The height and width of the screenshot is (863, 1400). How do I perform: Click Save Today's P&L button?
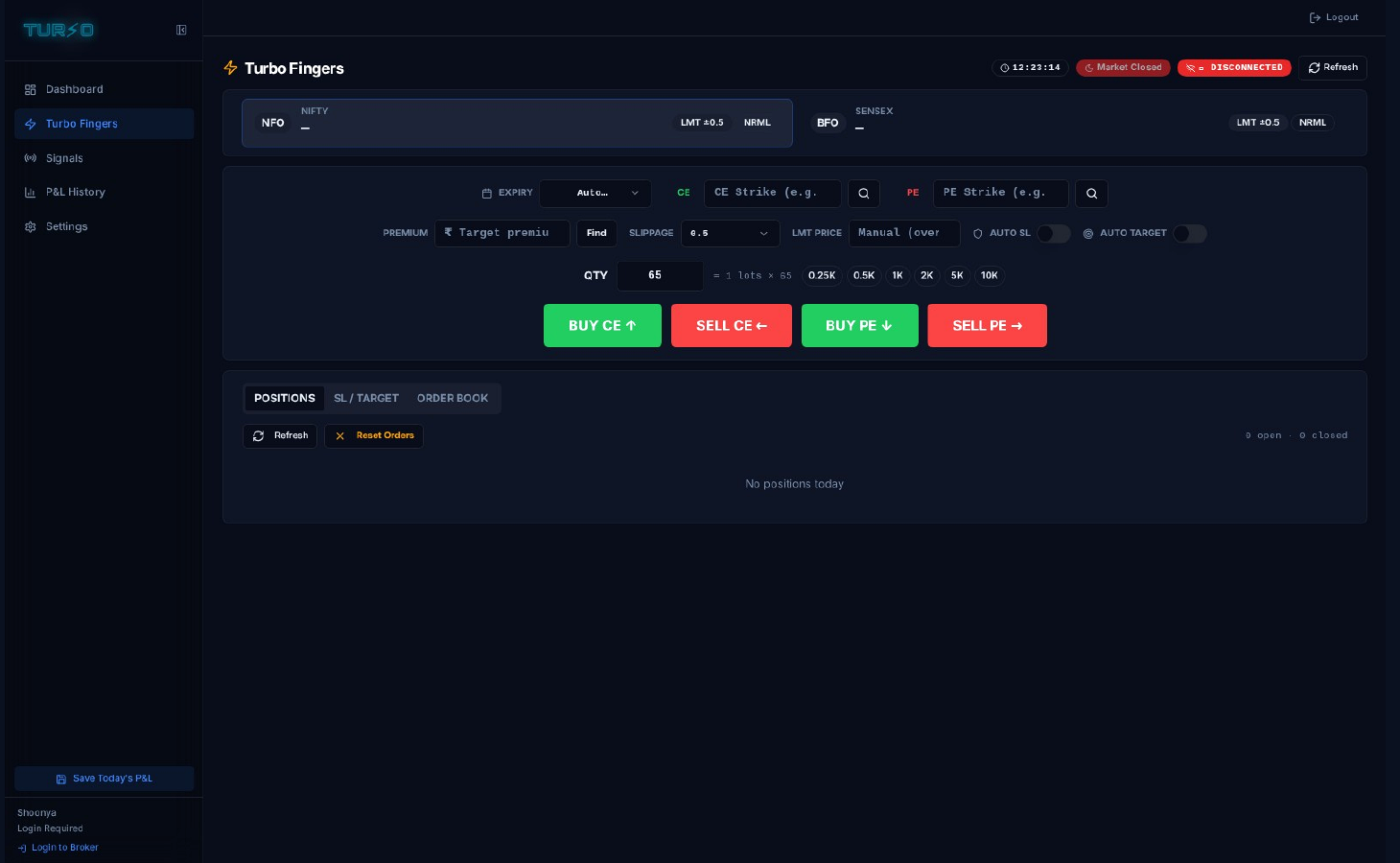pos(104,779)
